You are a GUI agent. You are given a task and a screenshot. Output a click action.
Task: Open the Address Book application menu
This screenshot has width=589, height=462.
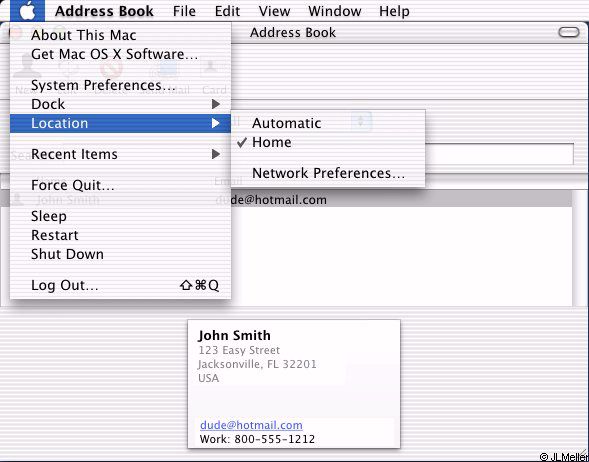(x=104, y=11)
